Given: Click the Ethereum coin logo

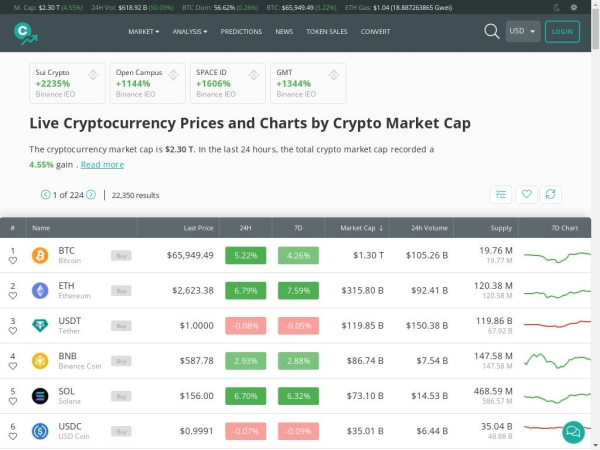Looking at the screenshot, I should (x=40, y=290).
